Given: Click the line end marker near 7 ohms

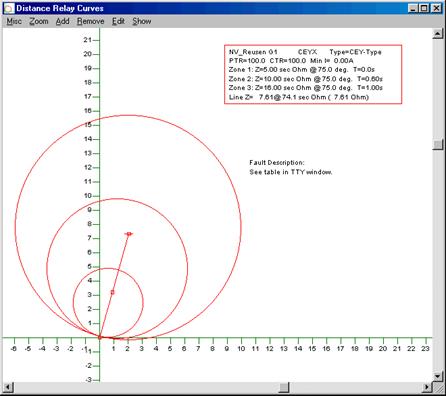Looking at the screenshot, I should (129, 234).
